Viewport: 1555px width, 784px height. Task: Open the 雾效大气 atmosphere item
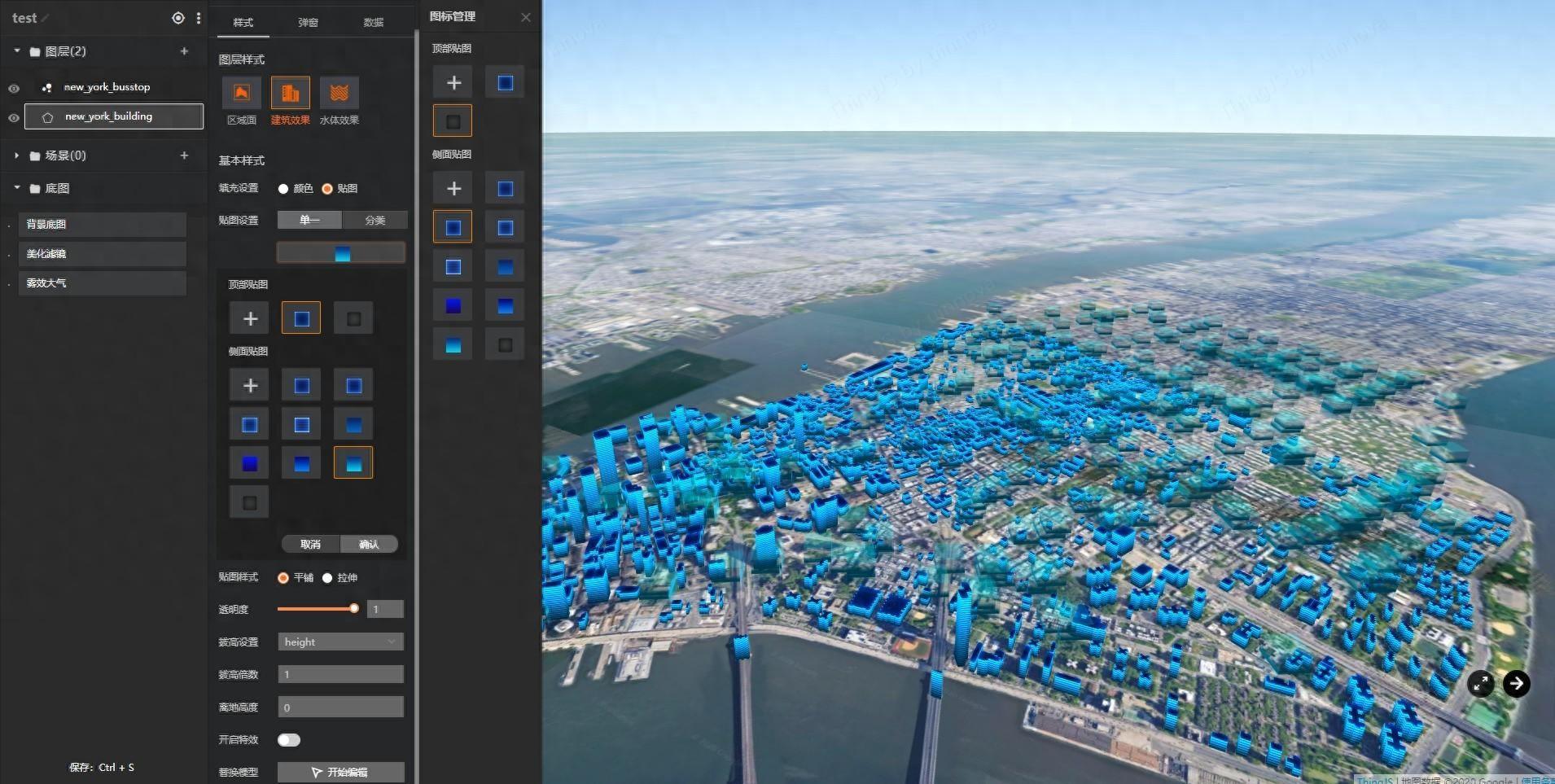coord(102,283)
